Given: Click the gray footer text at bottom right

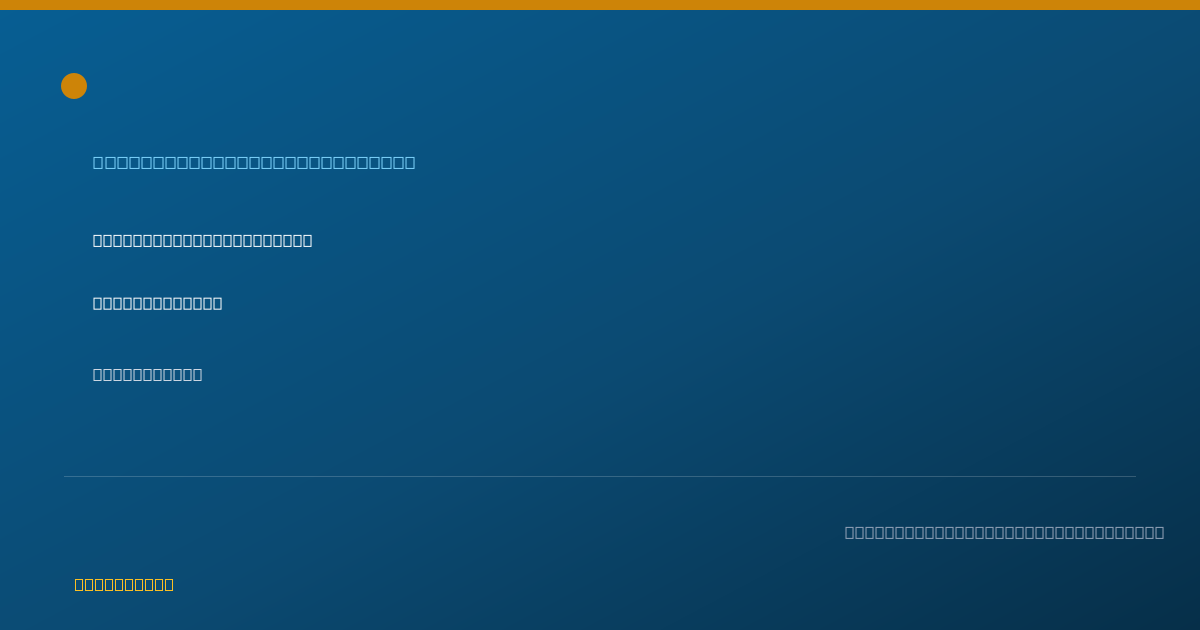Looking at the screenshot, I should 1004,532.
